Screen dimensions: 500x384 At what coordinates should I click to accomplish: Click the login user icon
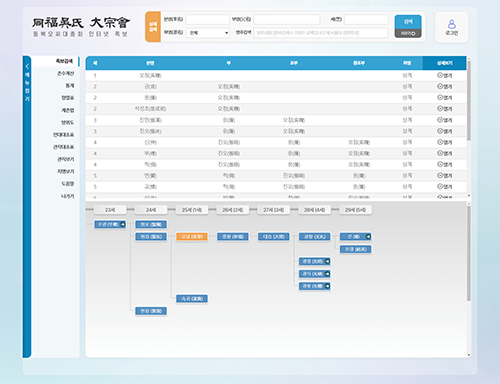452,24
